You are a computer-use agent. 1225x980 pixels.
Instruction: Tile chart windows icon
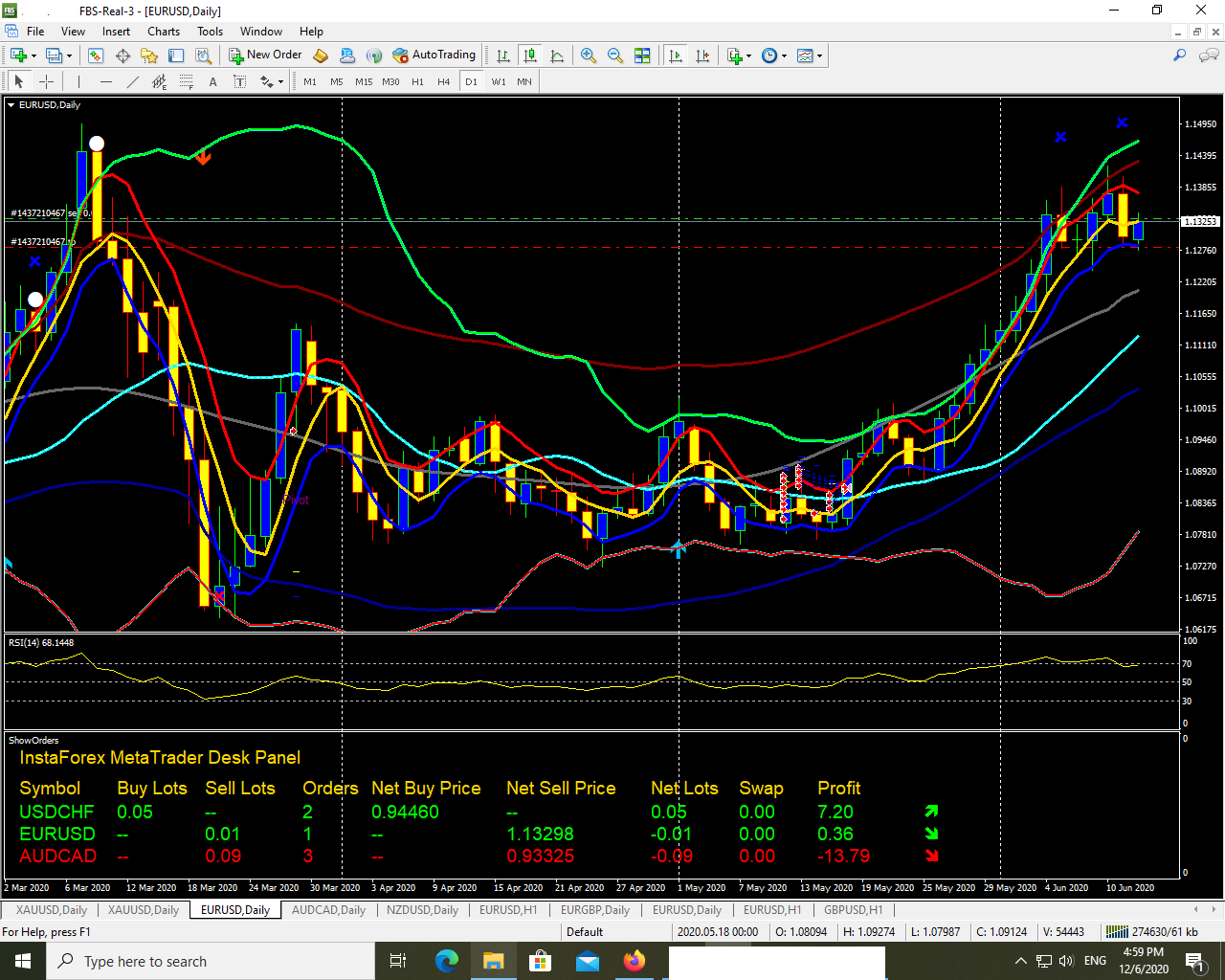pos(642,56)
